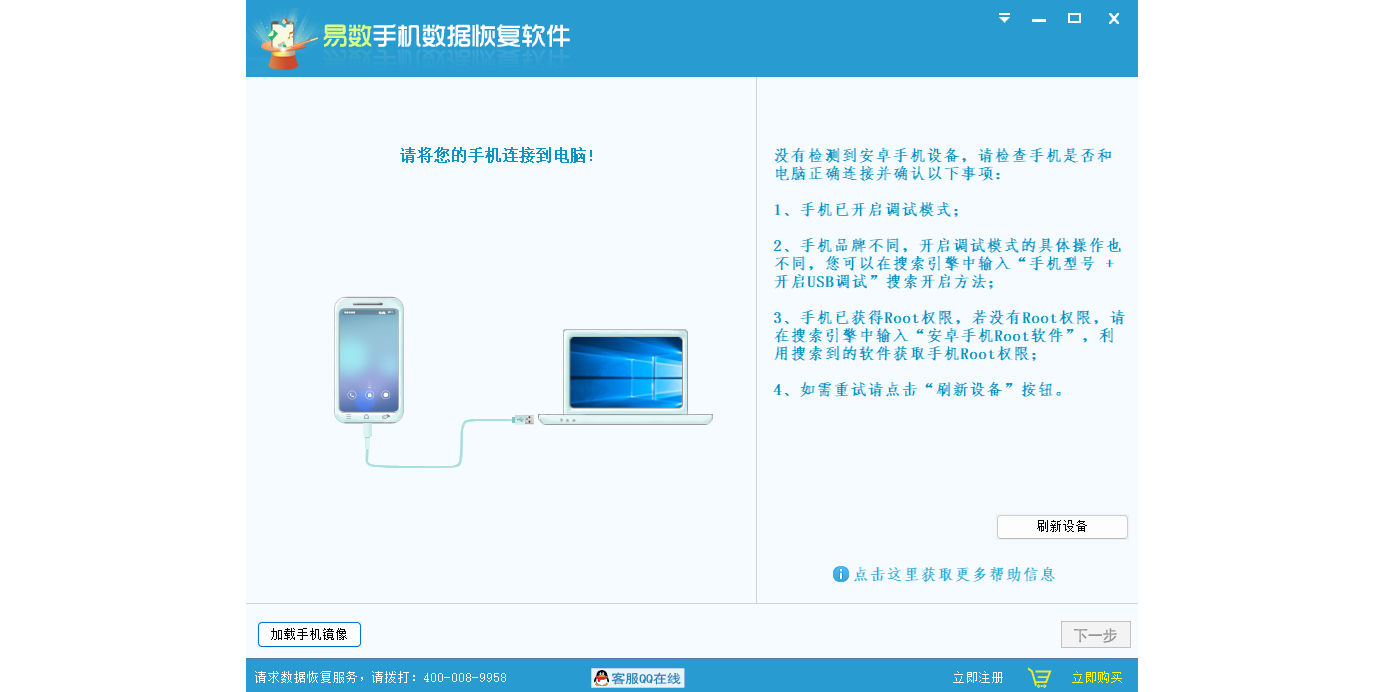Viewport: 1384px width, 692px height.
Task: Click the 请将您的手机连接到电脑 heading
Action: 497,156
